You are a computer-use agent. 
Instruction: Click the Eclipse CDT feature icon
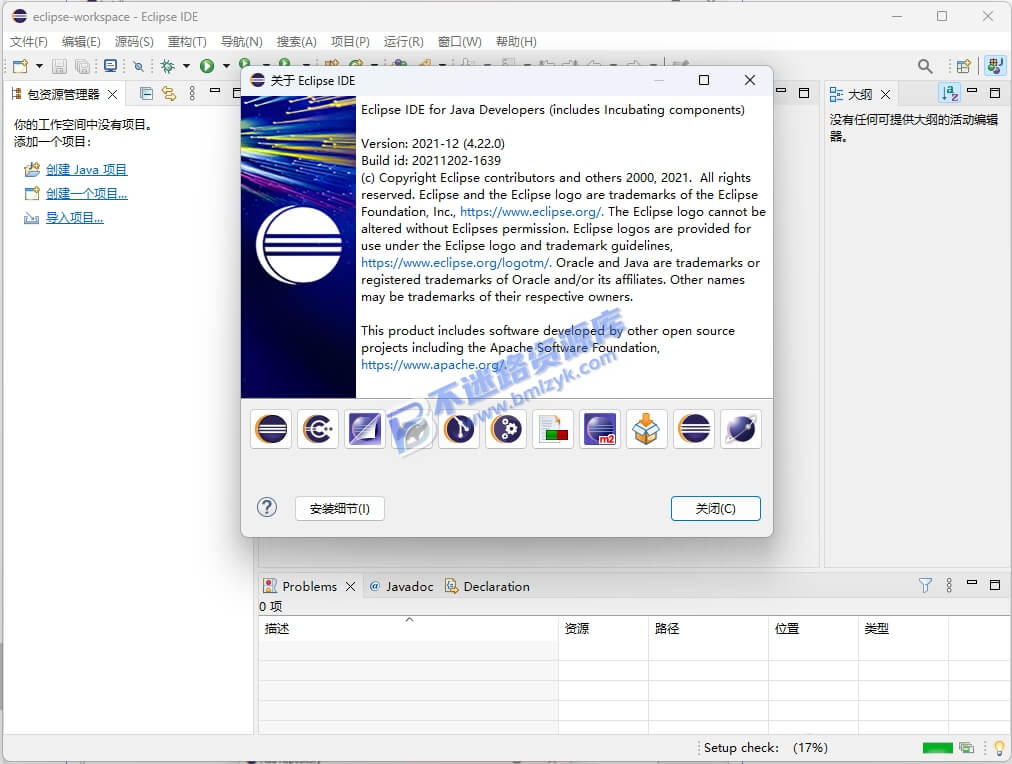pos(318,429)
